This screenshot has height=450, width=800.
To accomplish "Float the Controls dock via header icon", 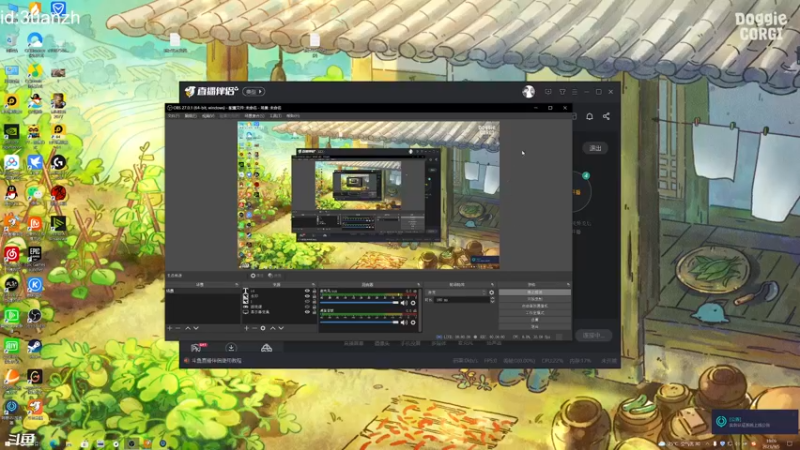I will coord(568,285).
